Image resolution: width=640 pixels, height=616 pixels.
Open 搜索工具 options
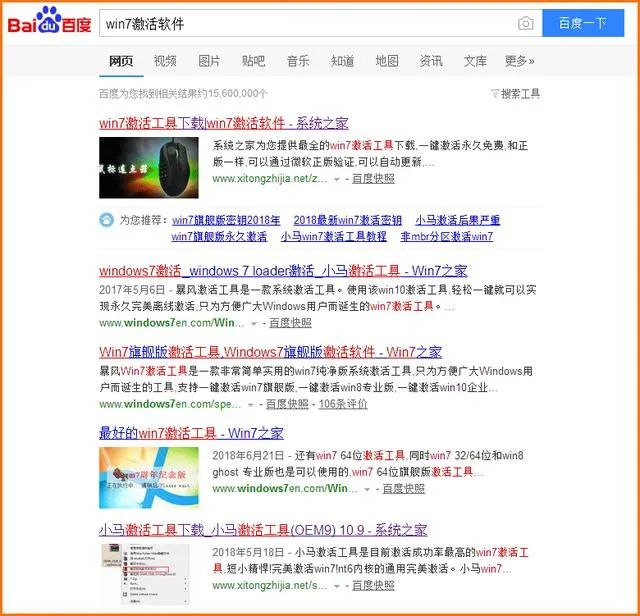point(520,94)
